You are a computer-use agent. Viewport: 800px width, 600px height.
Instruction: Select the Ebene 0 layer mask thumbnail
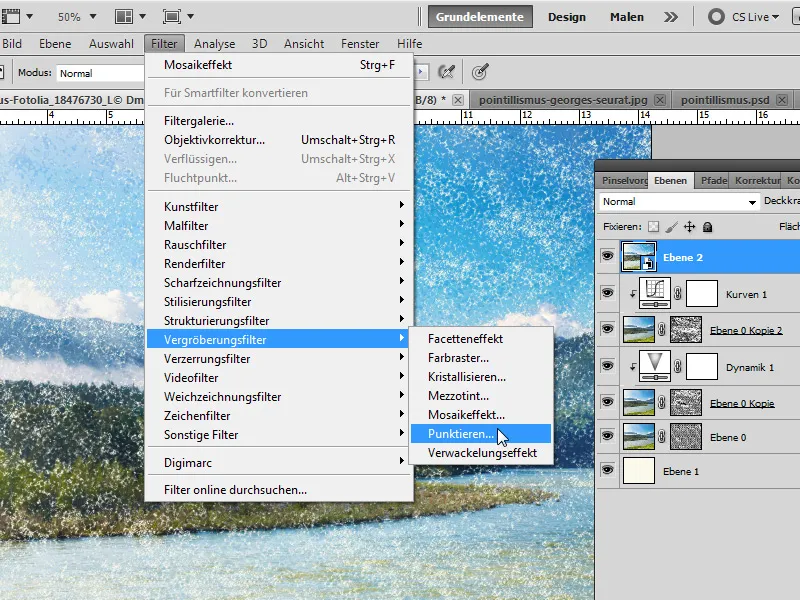(686, 436)
